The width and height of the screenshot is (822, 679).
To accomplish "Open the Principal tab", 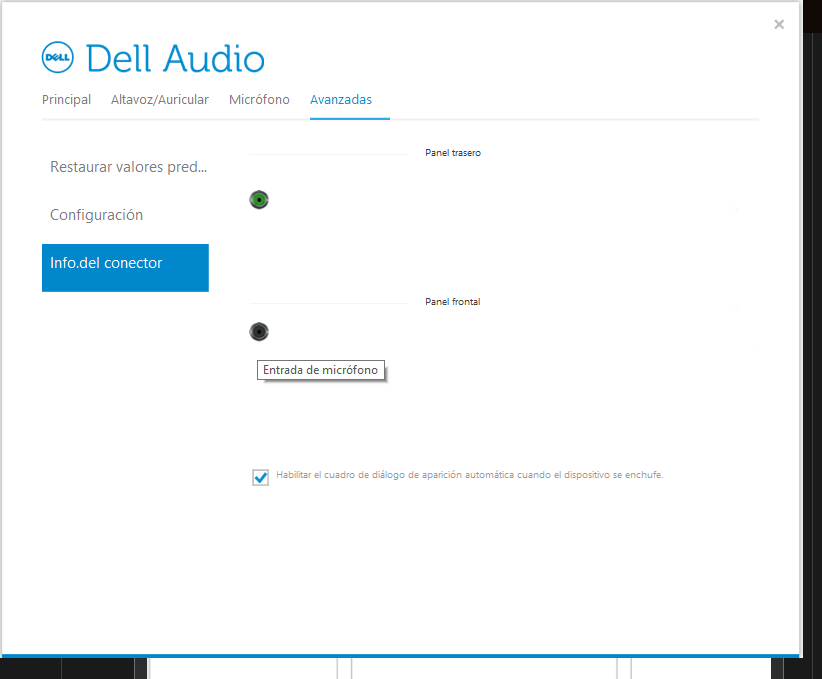I will [66, 100].
